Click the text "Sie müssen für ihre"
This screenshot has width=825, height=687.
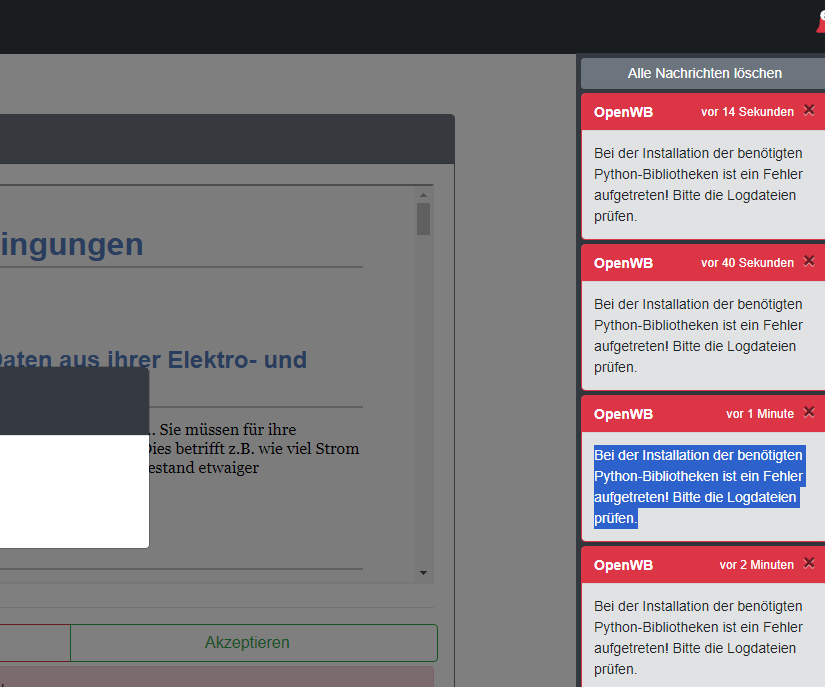pos(228,429)
